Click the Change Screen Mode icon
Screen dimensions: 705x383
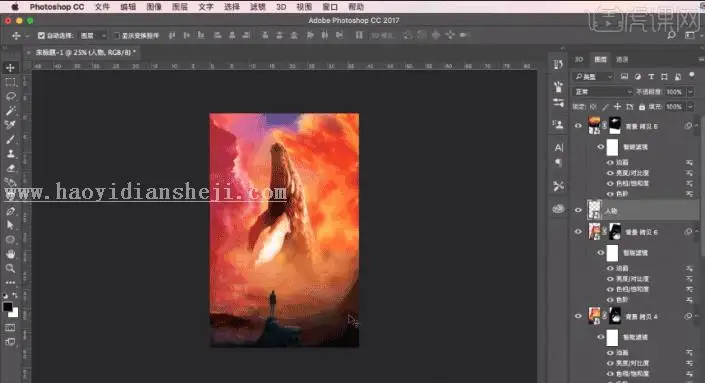pyautogui.click(x=10, y=342)
